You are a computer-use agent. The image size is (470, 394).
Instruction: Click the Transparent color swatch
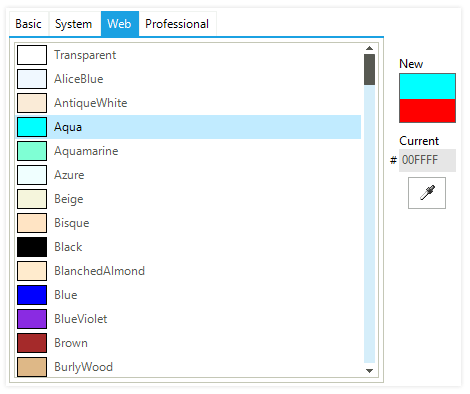point(32,55)
